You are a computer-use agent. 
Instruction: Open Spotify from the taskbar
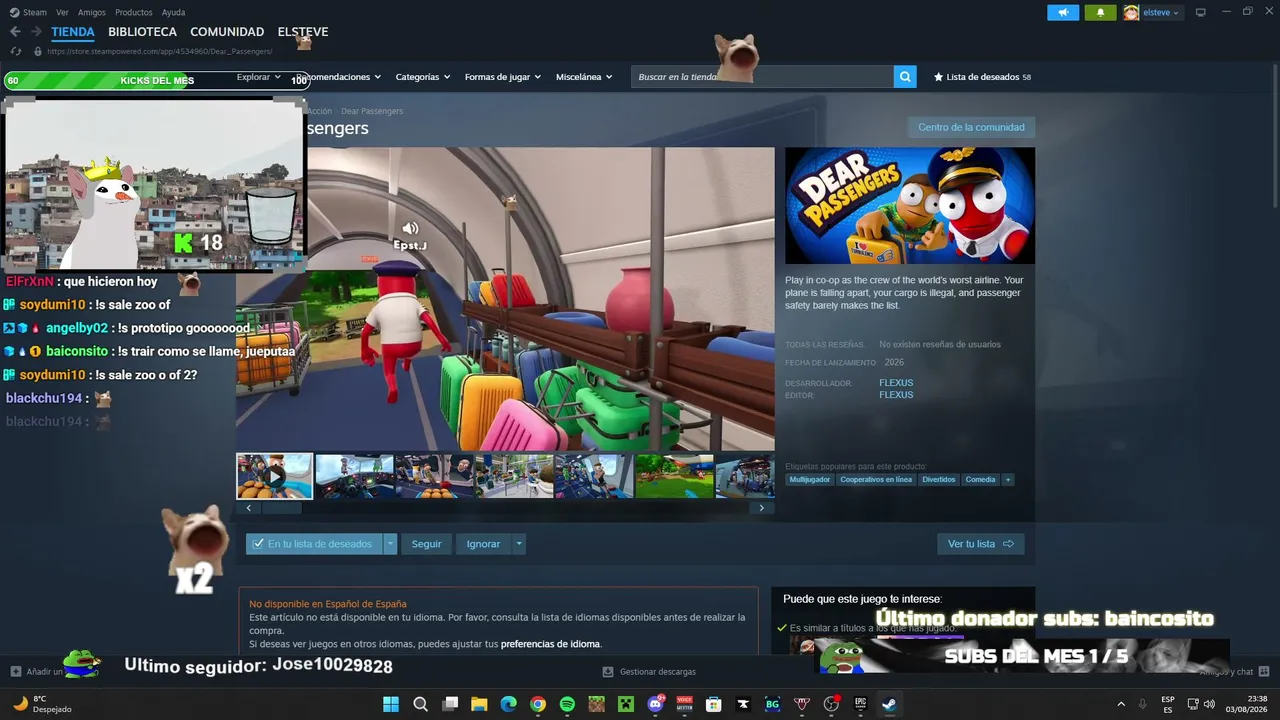click(x=567, y=704)
